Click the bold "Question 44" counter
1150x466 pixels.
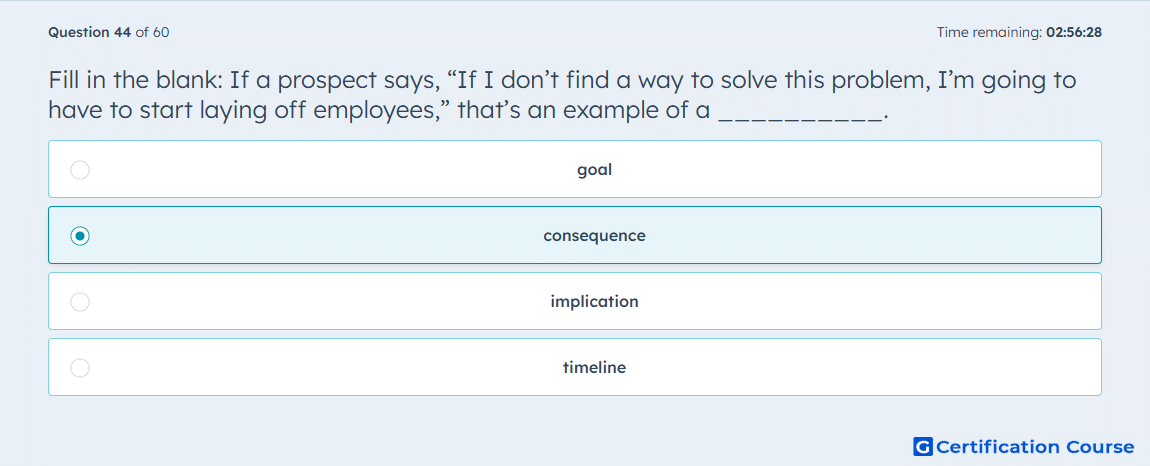coord(90,32)
